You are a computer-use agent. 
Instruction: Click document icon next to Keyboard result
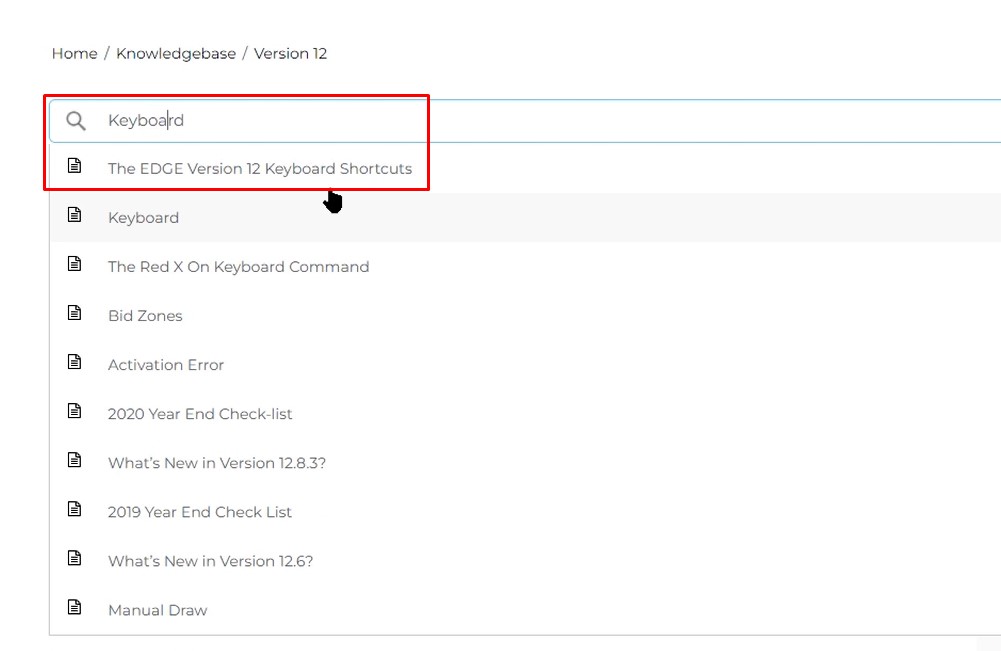(x=74, y=215)
